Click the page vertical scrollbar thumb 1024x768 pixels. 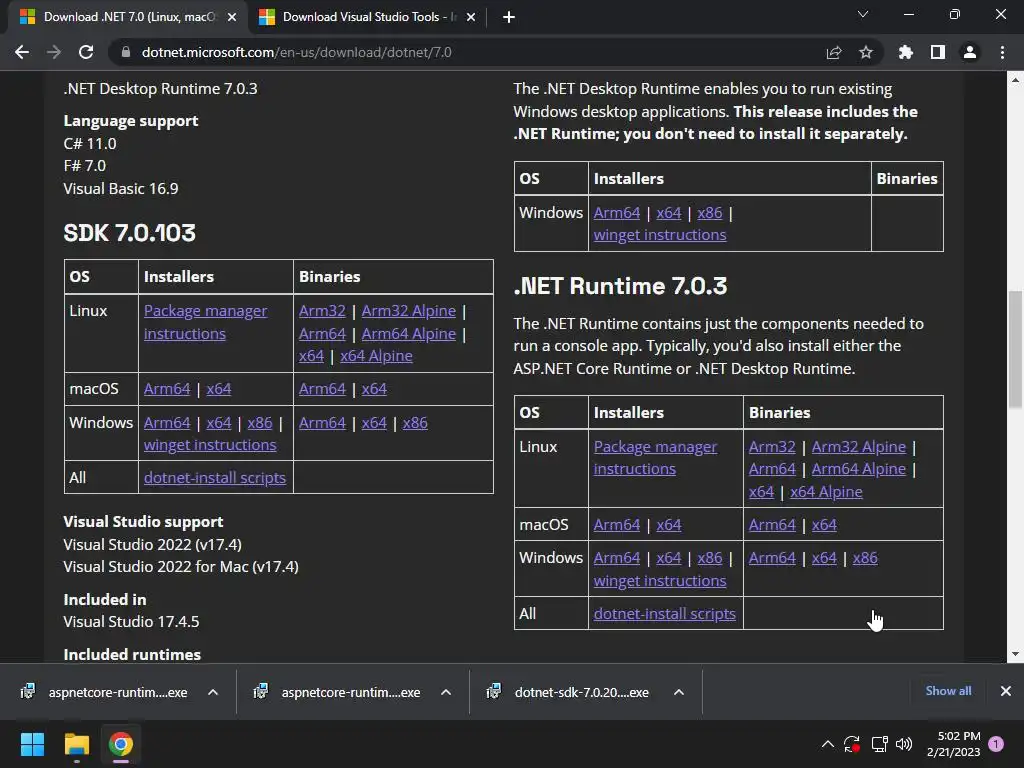1015,349
